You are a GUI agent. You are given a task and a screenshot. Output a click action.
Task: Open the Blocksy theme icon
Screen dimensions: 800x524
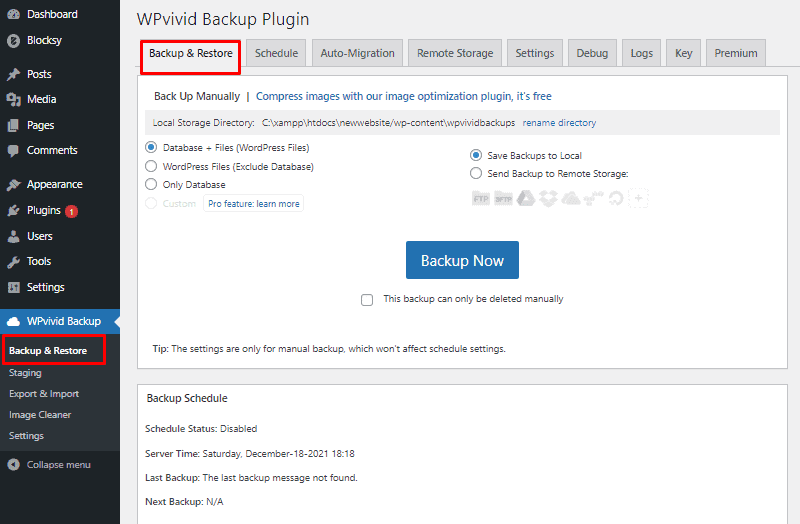14,40
